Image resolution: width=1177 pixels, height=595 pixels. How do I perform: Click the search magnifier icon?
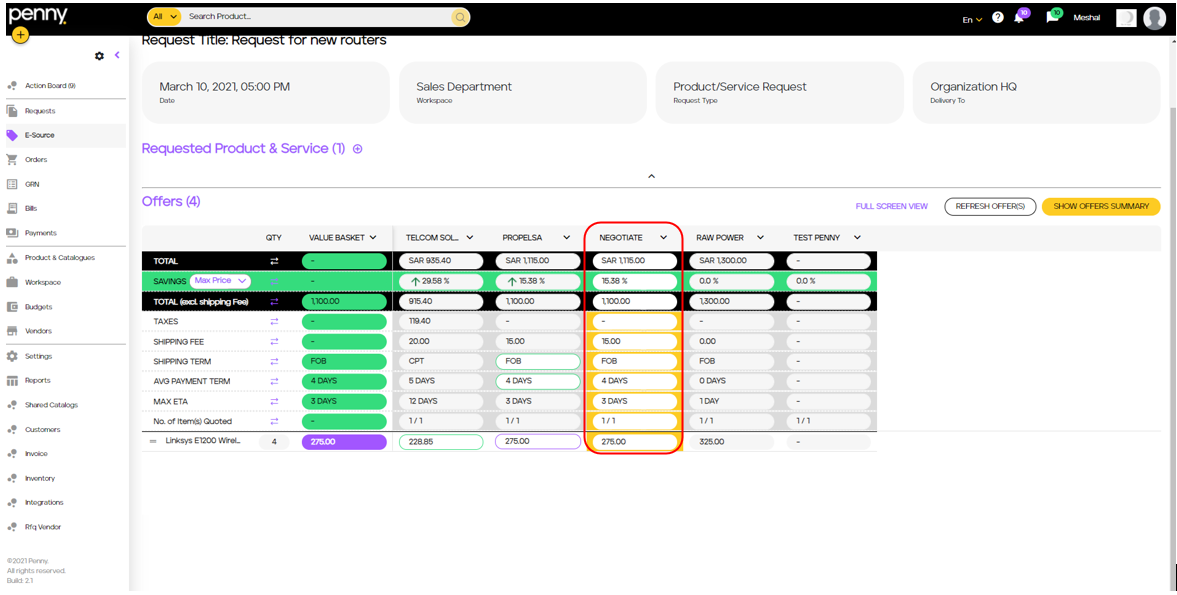click(x=459, y=17)
